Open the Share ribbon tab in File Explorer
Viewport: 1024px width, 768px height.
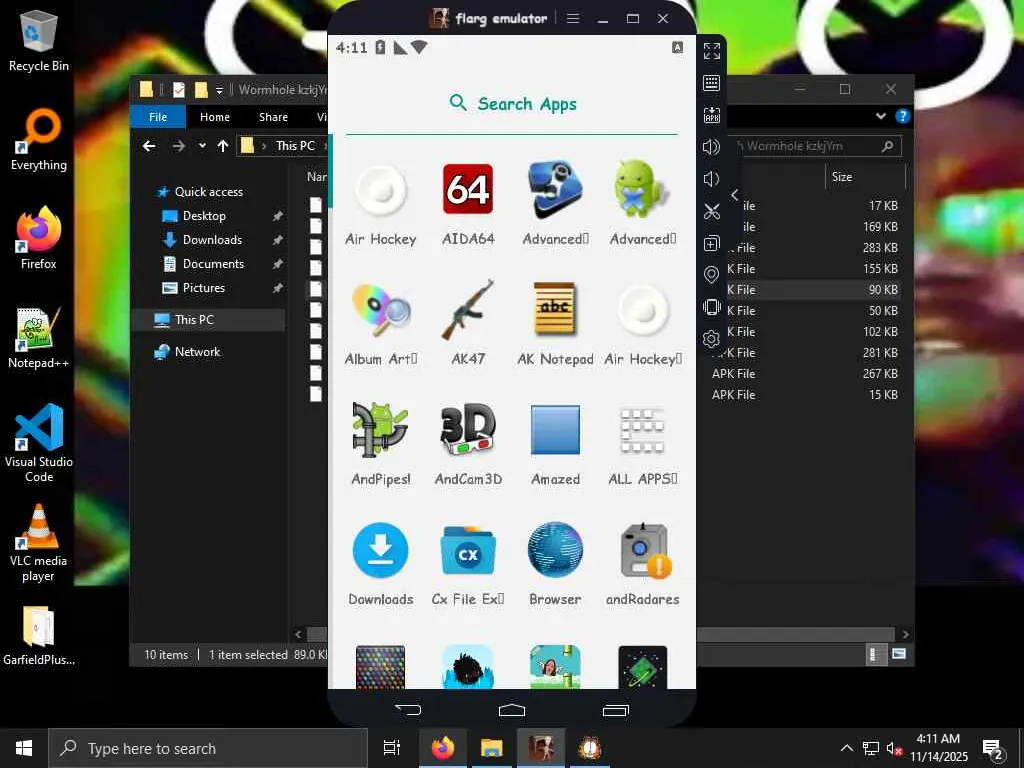click(x=273, y=117)
